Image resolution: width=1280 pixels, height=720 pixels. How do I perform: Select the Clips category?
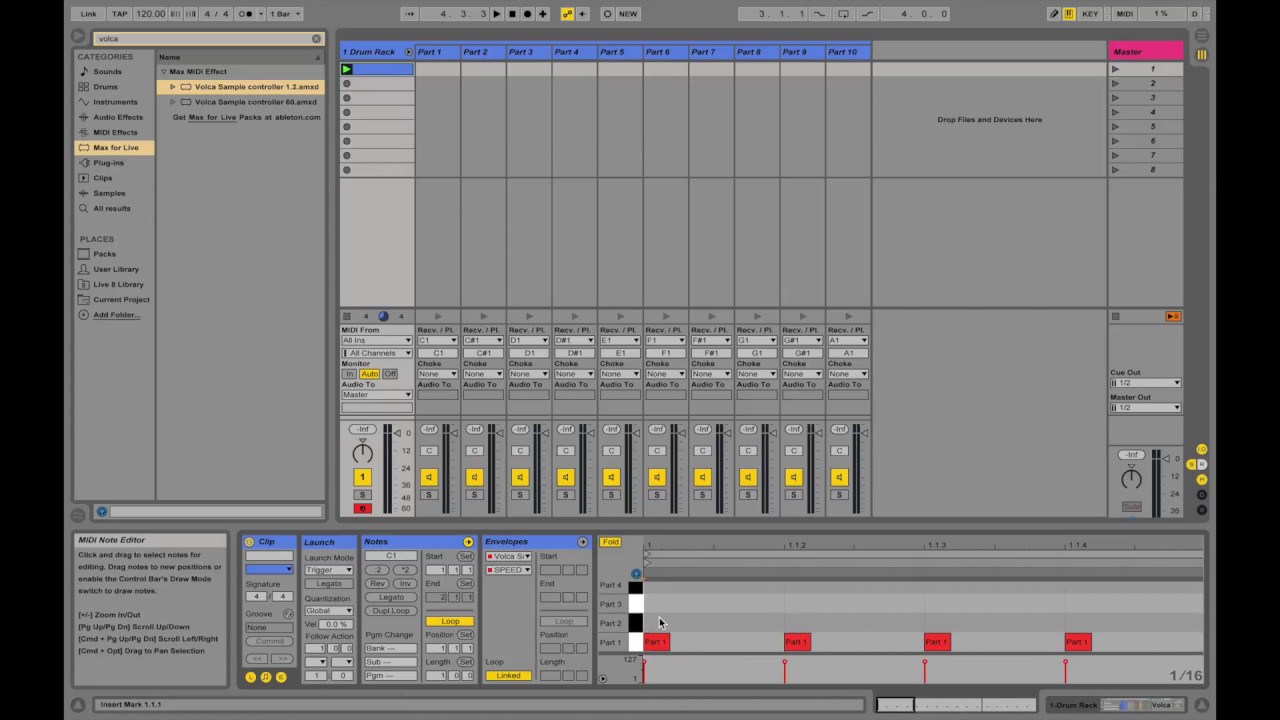point(103,178)
